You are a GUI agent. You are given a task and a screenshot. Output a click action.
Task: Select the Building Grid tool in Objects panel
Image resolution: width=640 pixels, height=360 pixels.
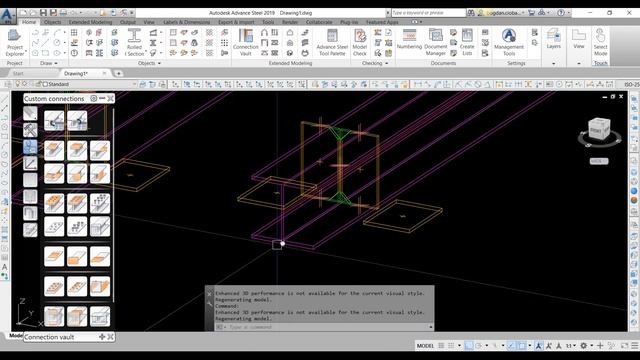coord(74,33)
